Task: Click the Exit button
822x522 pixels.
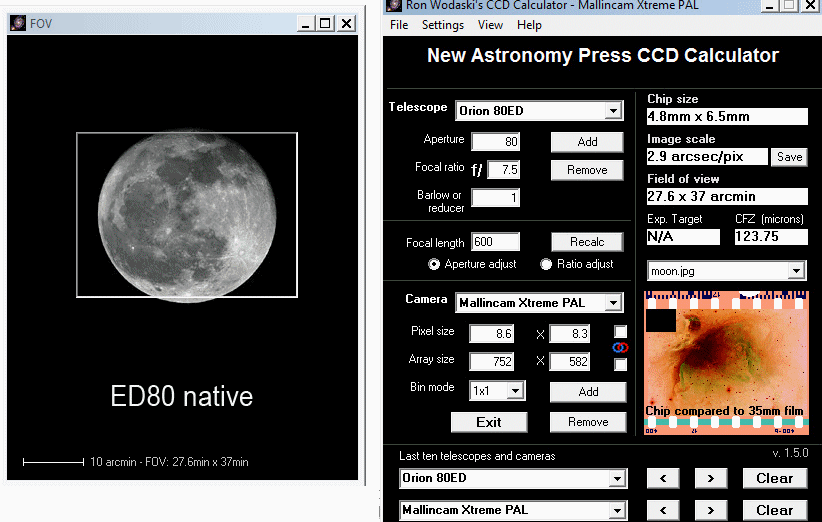Action: point(489,422)
